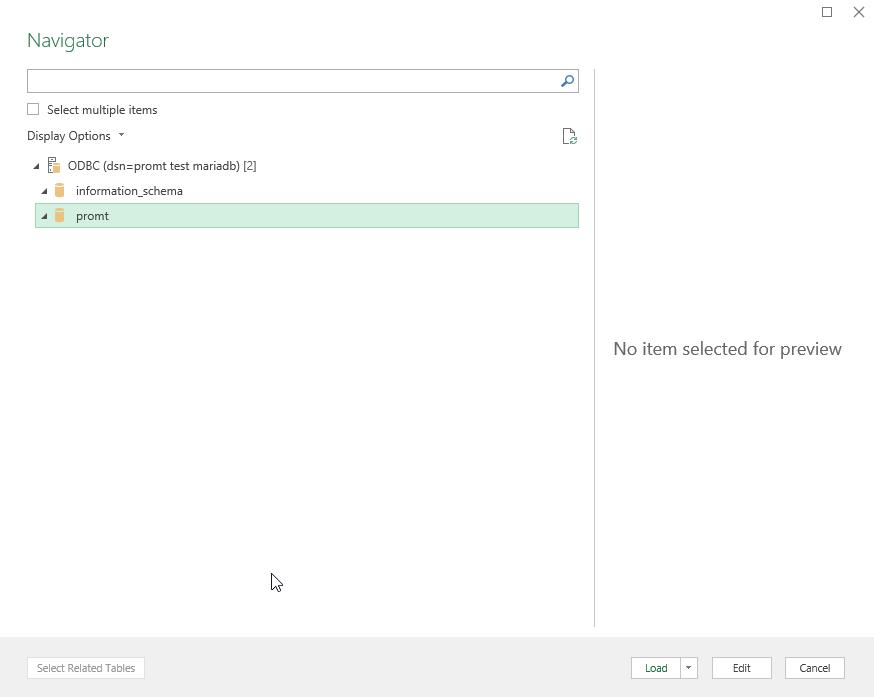
Task: Click the information_schema database icon
Action: click(60, 191)
